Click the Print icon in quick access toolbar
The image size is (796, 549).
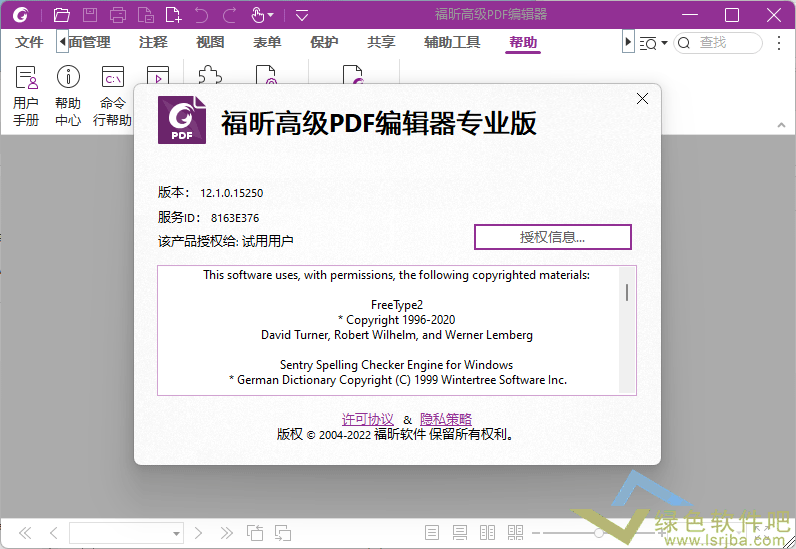(x=118, y=15)
